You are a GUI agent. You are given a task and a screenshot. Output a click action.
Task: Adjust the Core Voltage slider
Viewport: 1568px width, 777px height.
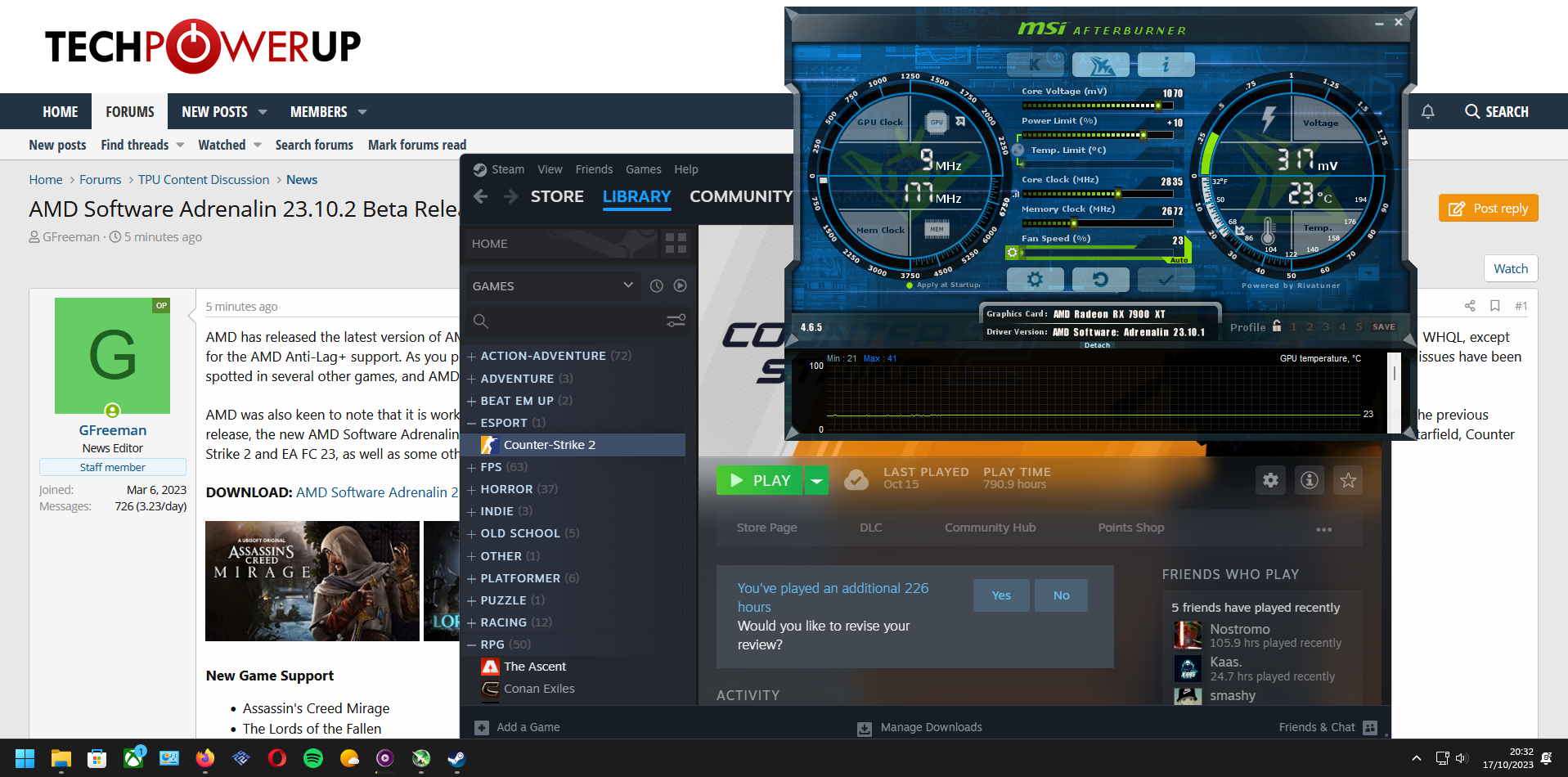click(1097, 105)
